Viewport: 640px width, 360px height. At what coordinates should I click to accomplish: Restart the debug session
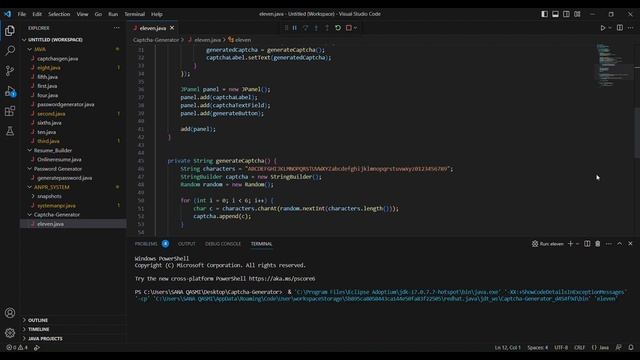[x=338, y=28]
